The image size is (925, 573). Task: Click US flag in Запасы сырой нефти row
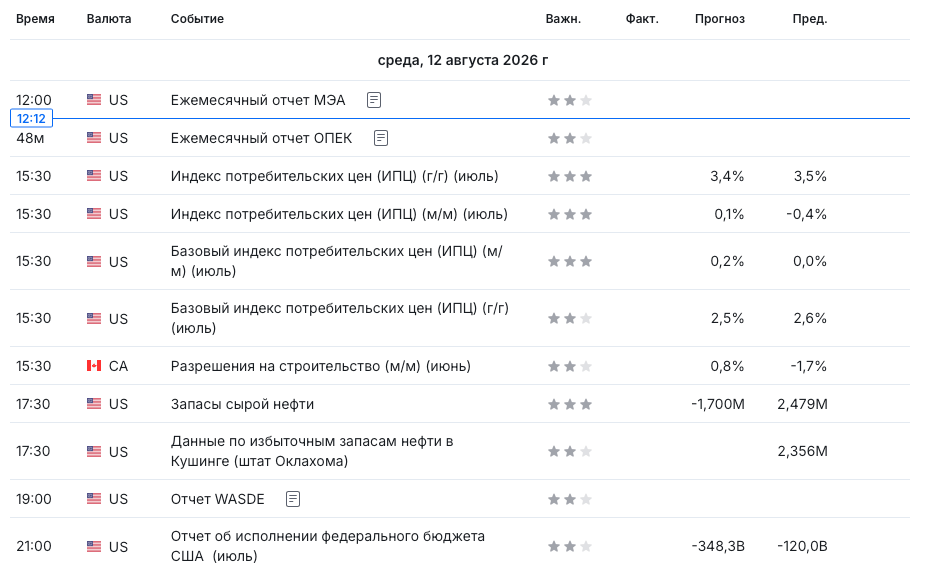pos(94,404)
